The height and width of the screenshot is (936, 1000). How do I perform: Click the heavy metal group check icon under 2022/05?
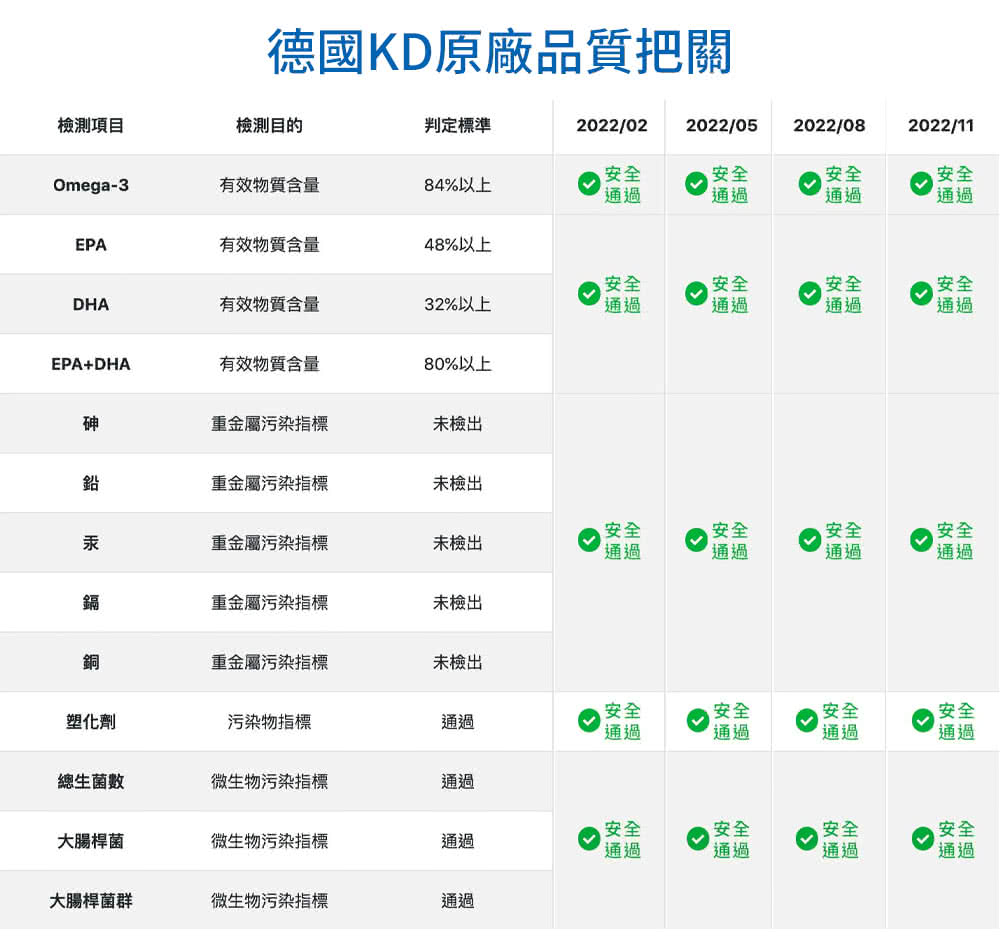(696, 540)
